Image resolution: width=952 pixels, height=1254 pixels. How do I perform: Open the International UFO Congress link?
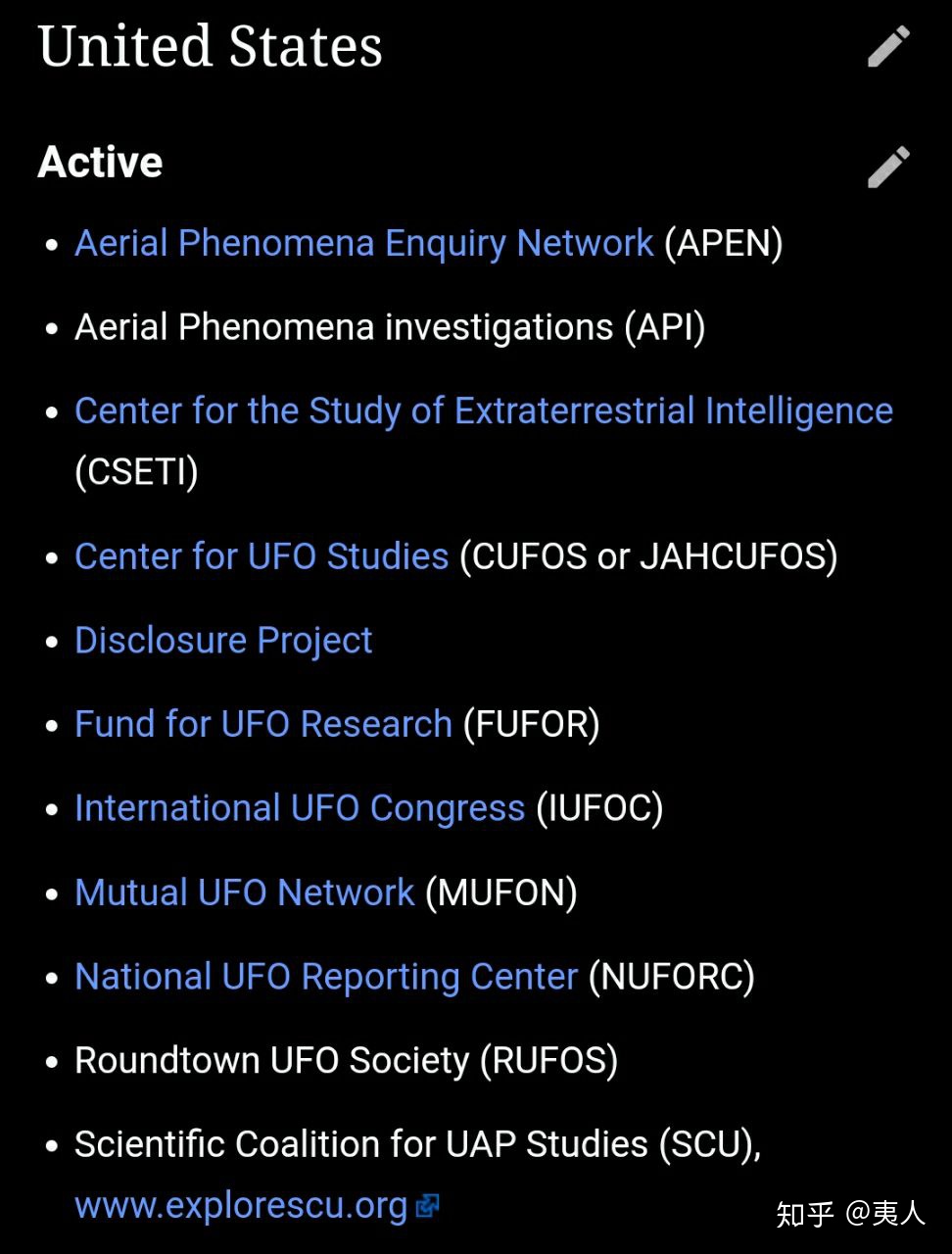[x=300, y=808]
